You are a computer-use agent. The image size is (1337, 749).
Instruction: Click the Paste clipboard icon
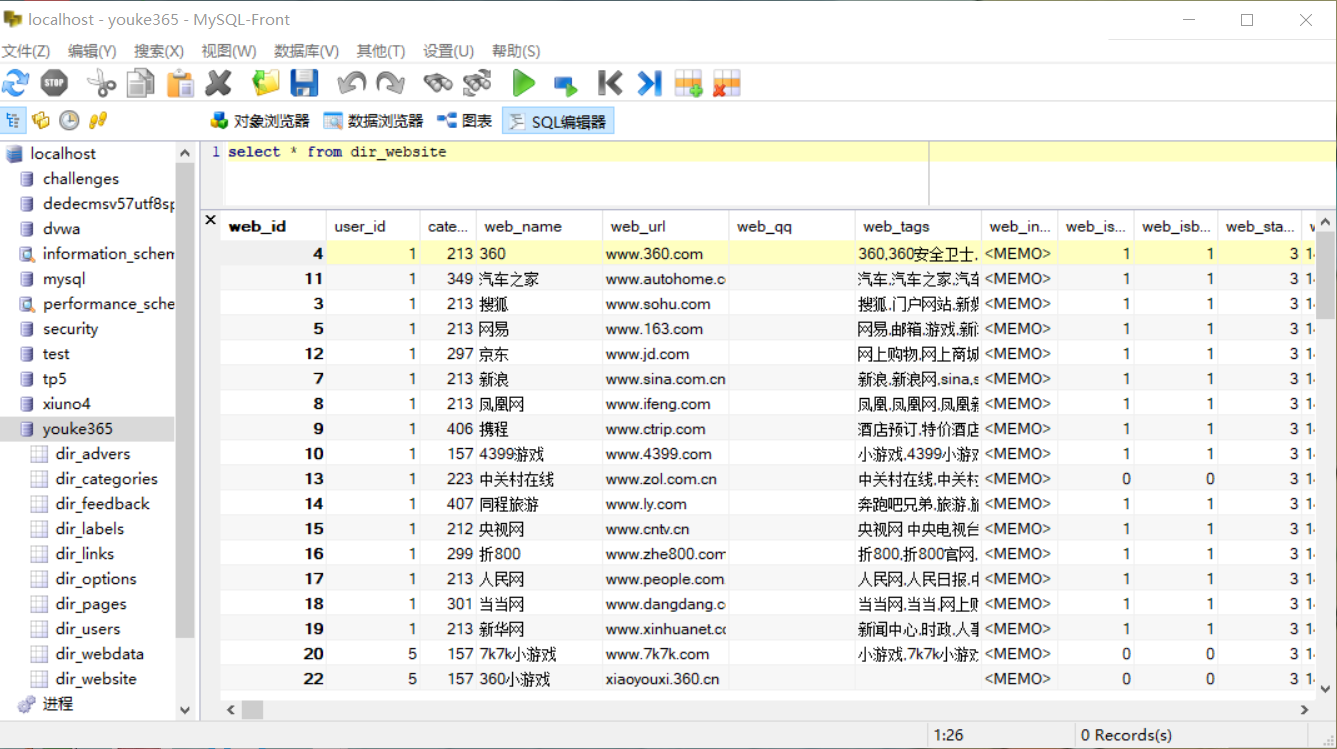coord(180,83)
